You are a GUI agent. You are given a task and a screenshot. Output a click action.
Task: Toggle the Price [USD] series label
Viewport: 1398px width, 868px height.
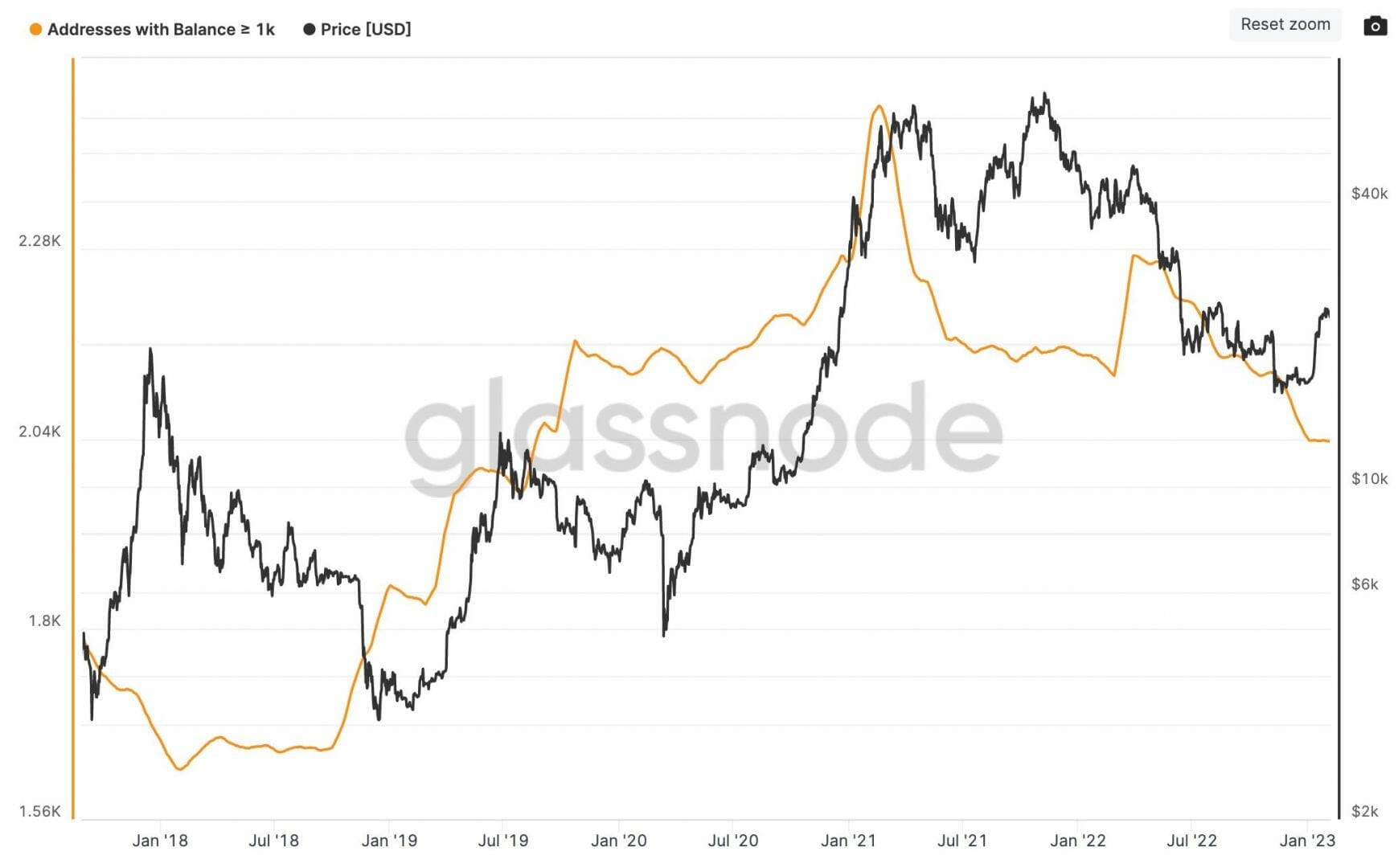pos(366,30)
